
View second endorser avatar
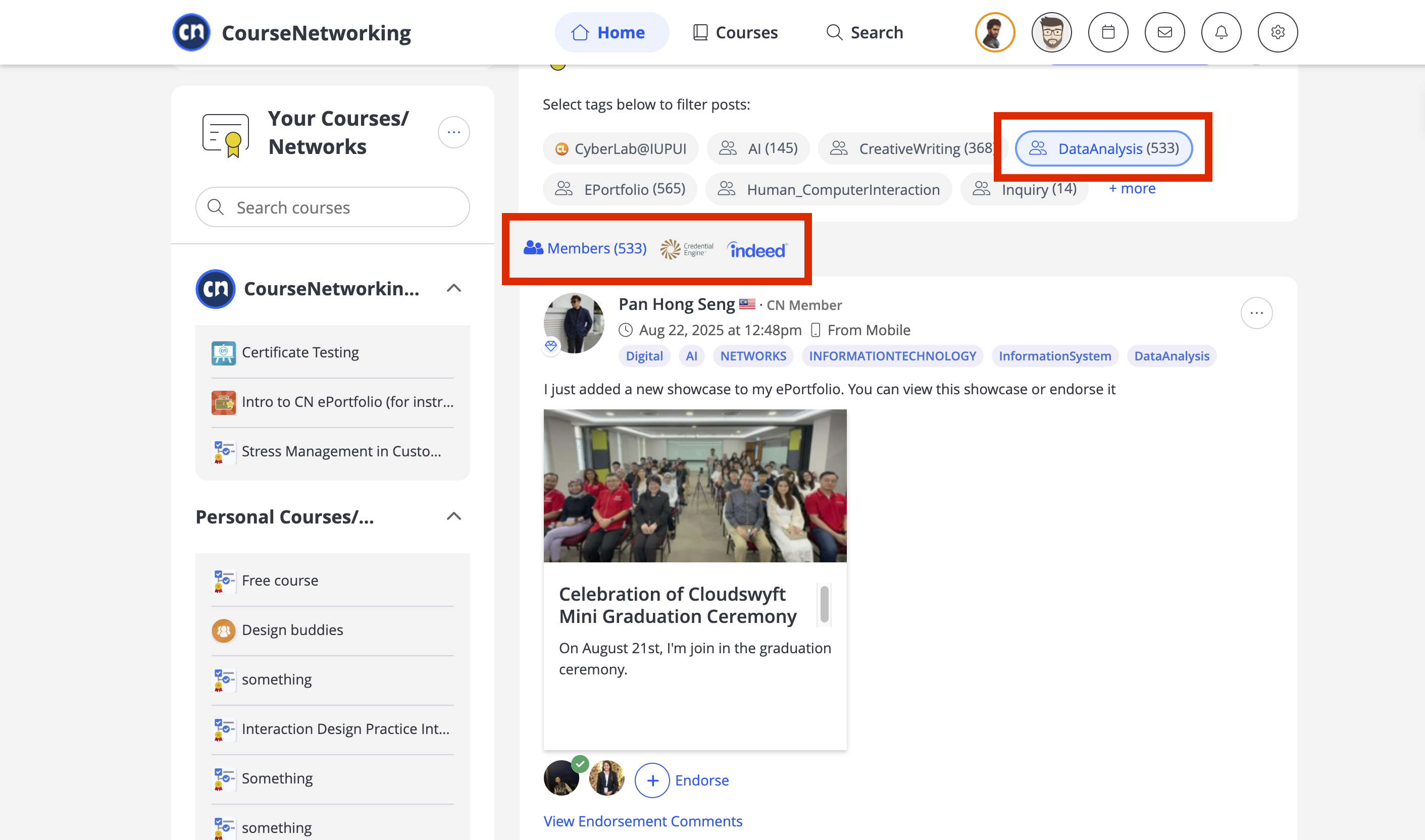click(607, 778)
